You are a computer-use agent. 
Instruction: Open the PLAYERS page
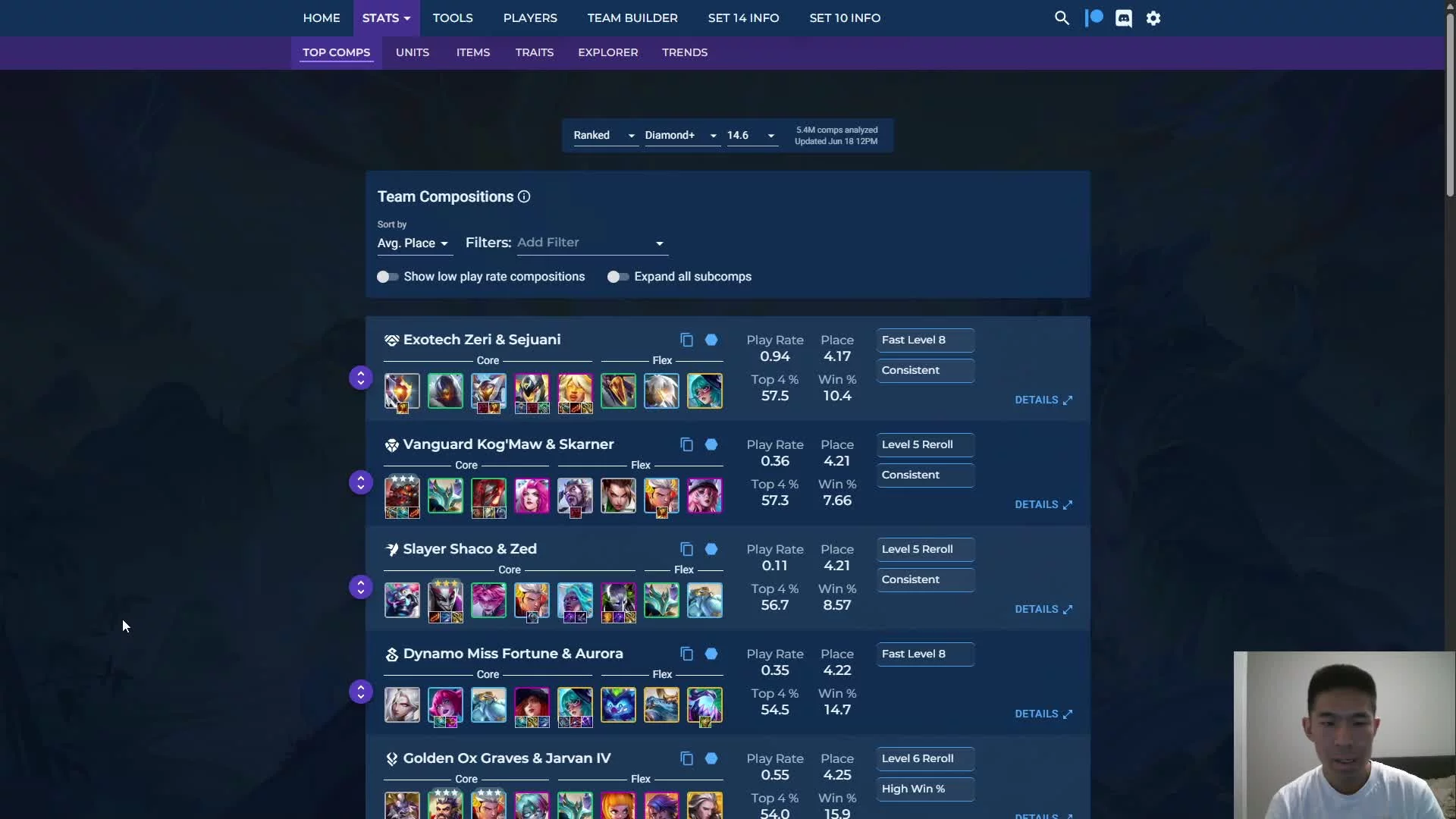(x=530, y=18)
